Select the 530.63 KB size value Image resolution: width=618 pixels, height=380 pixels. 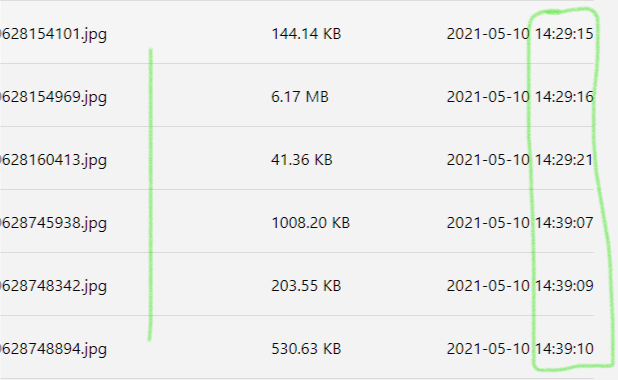coord(306,349)
